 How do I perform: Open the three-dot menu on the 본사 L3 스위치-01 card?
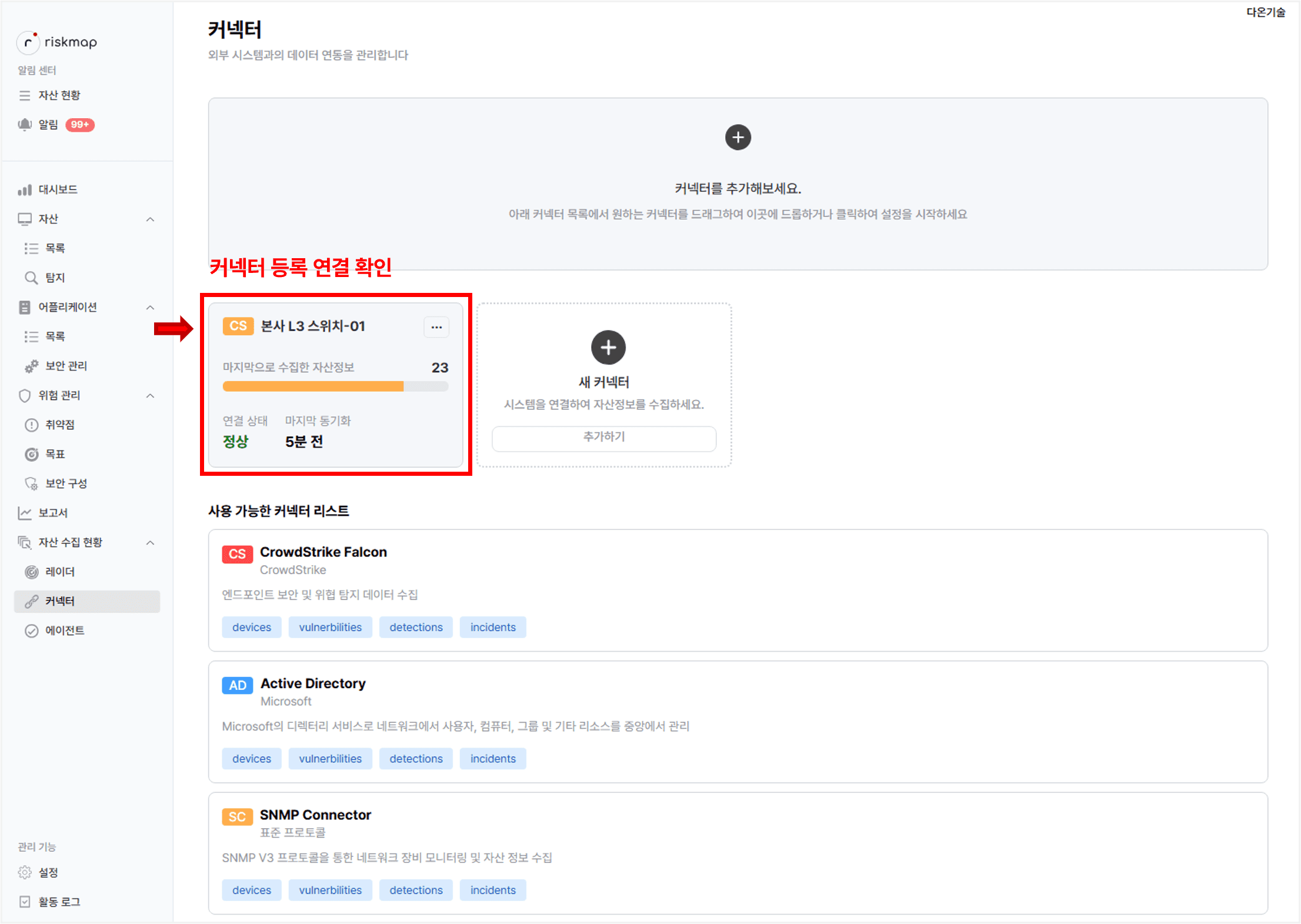(436, 327)
